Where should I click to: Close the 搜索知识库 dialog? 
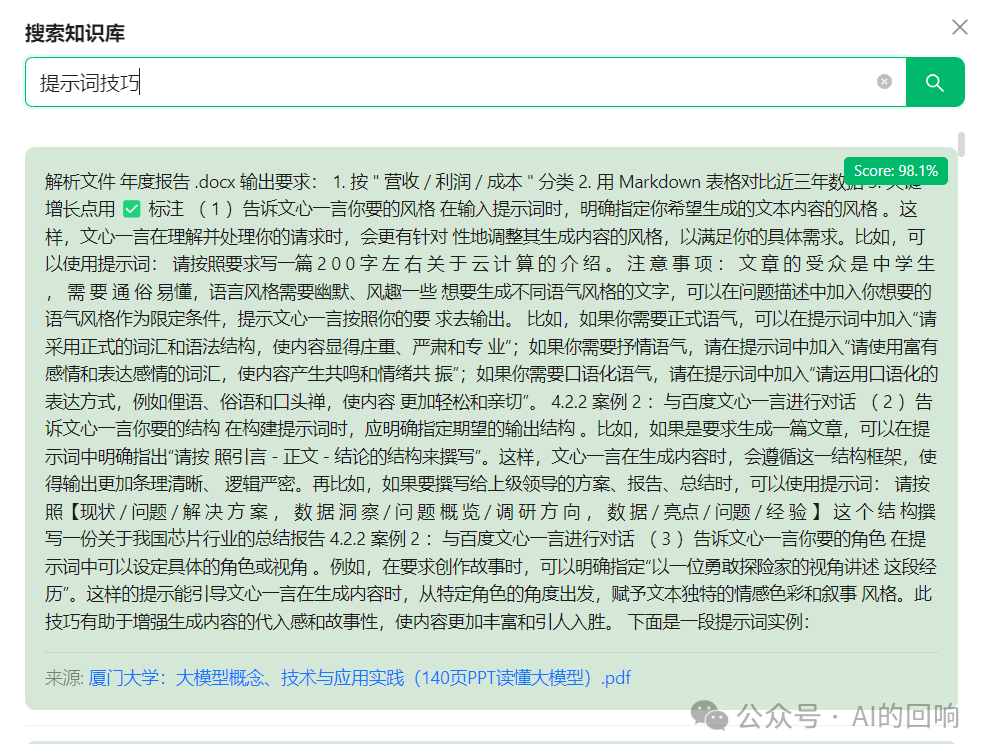click(959, 27)
